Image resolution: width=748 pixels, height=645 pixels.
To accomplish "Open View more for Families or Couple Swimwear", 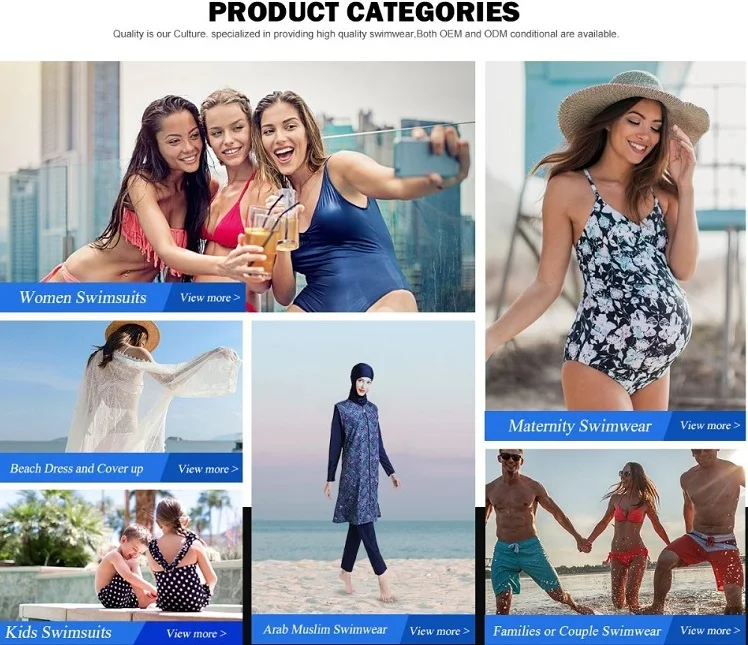I will pyautogui.click(x=710, y=631).
